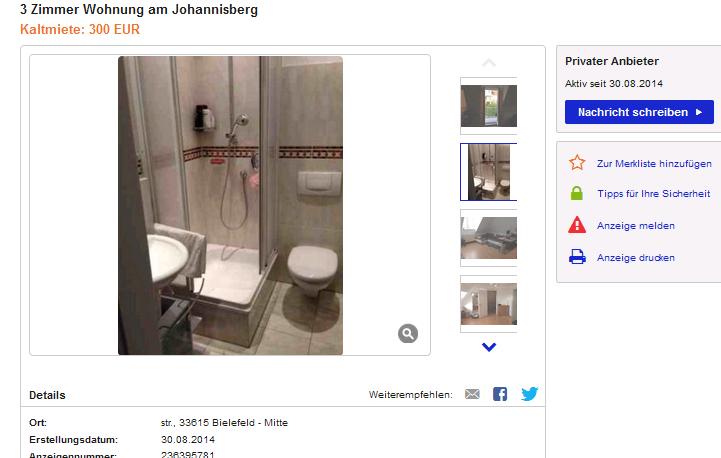
Task: Click the red warning triangle icon
Action: 577,225
